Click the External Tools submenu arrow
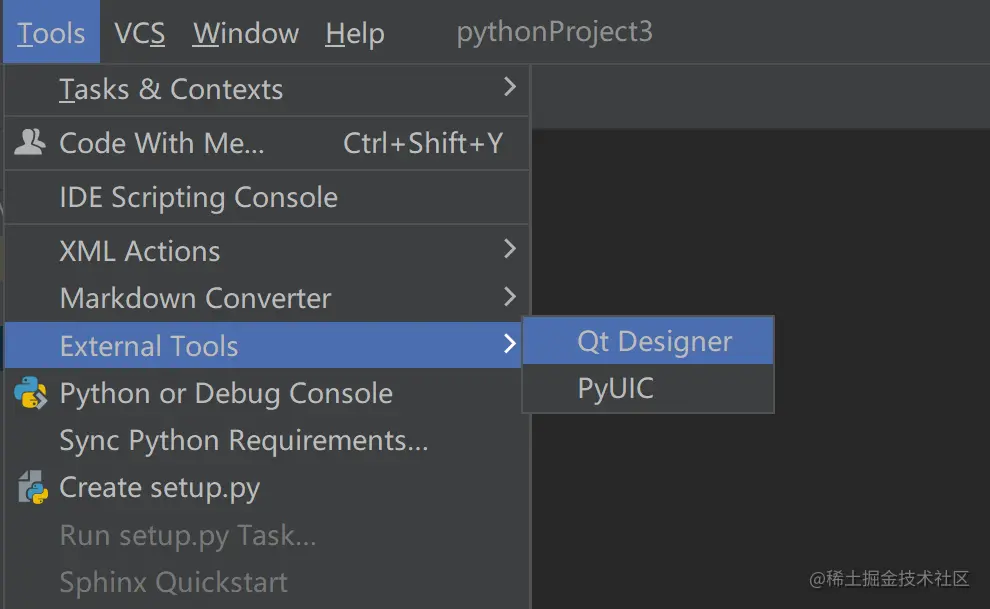Viewport: 990px width, 609px height. [x=510, y=345]
